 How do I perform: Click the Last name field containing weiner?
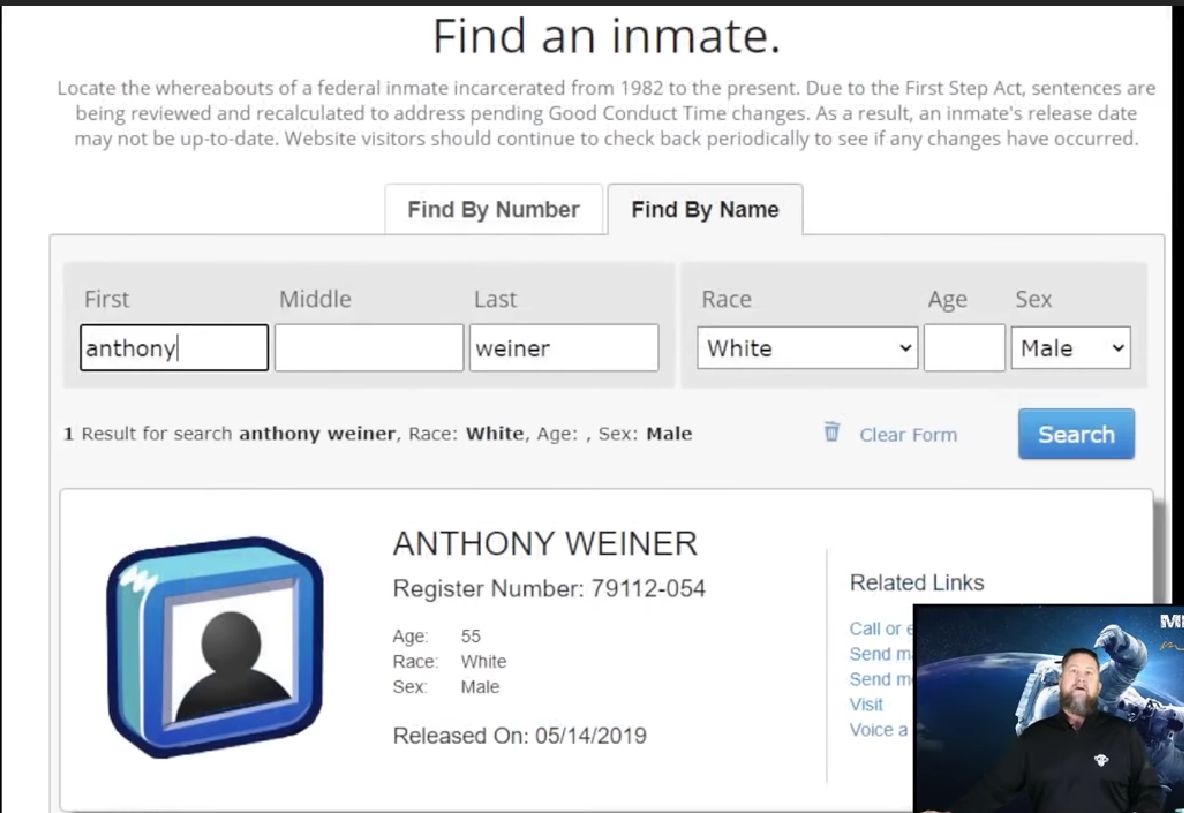pyautogui.click(x=564, y=347)
